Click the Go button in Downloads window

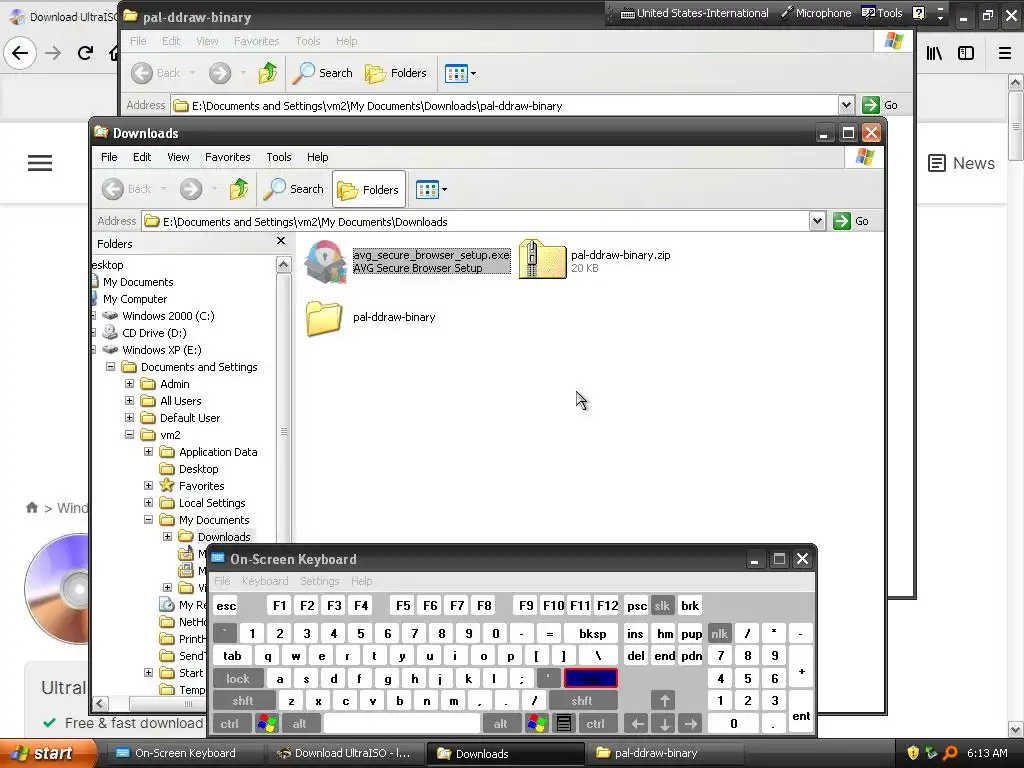(851, 221)
